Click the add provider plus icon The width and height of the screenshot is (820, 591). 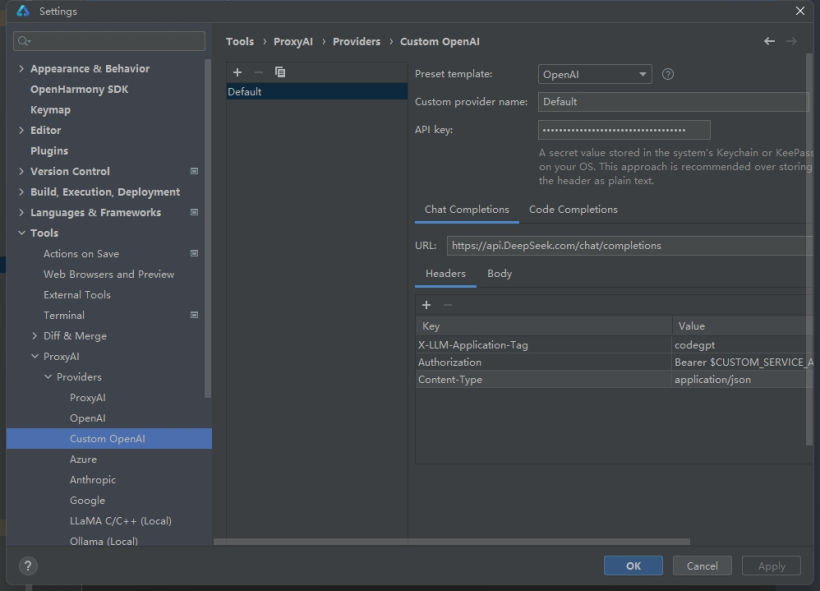[x=237, y=72]
